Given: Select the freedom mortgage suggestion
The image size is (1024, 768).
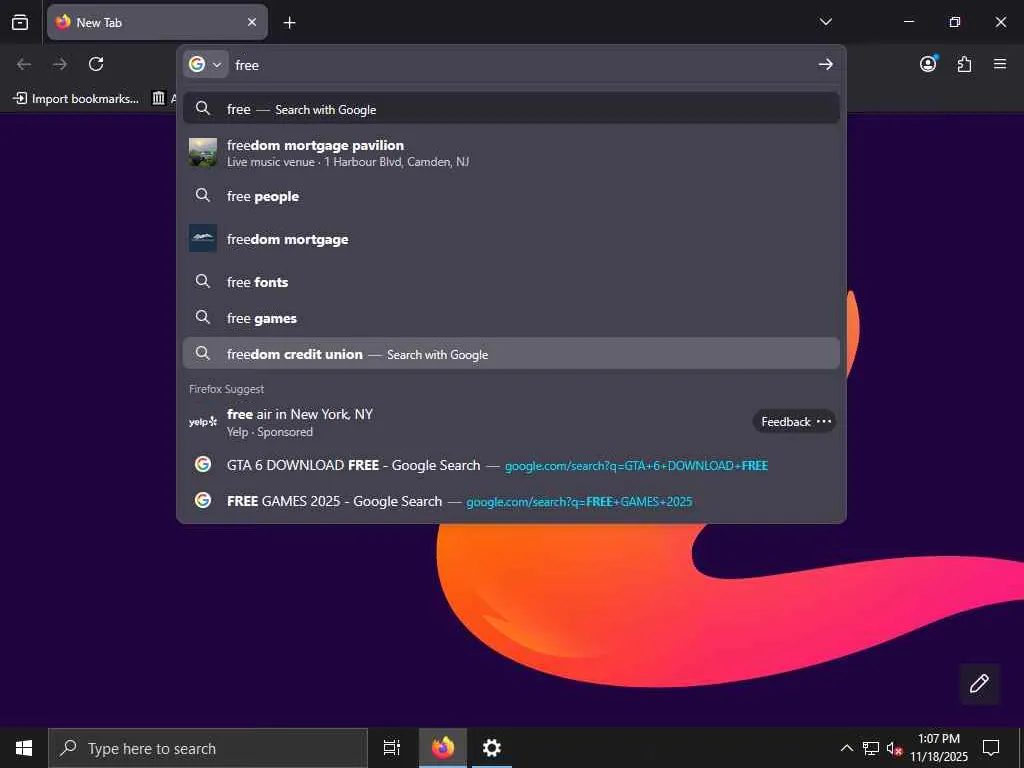Looking at the screenshot, I should [x=511, y=239].
